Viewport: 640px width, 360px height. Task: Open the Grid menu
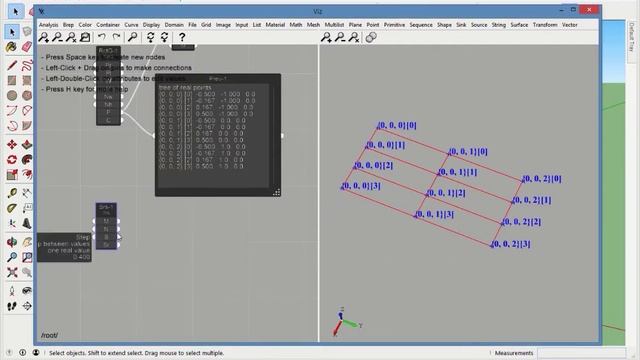pos(206,25)
